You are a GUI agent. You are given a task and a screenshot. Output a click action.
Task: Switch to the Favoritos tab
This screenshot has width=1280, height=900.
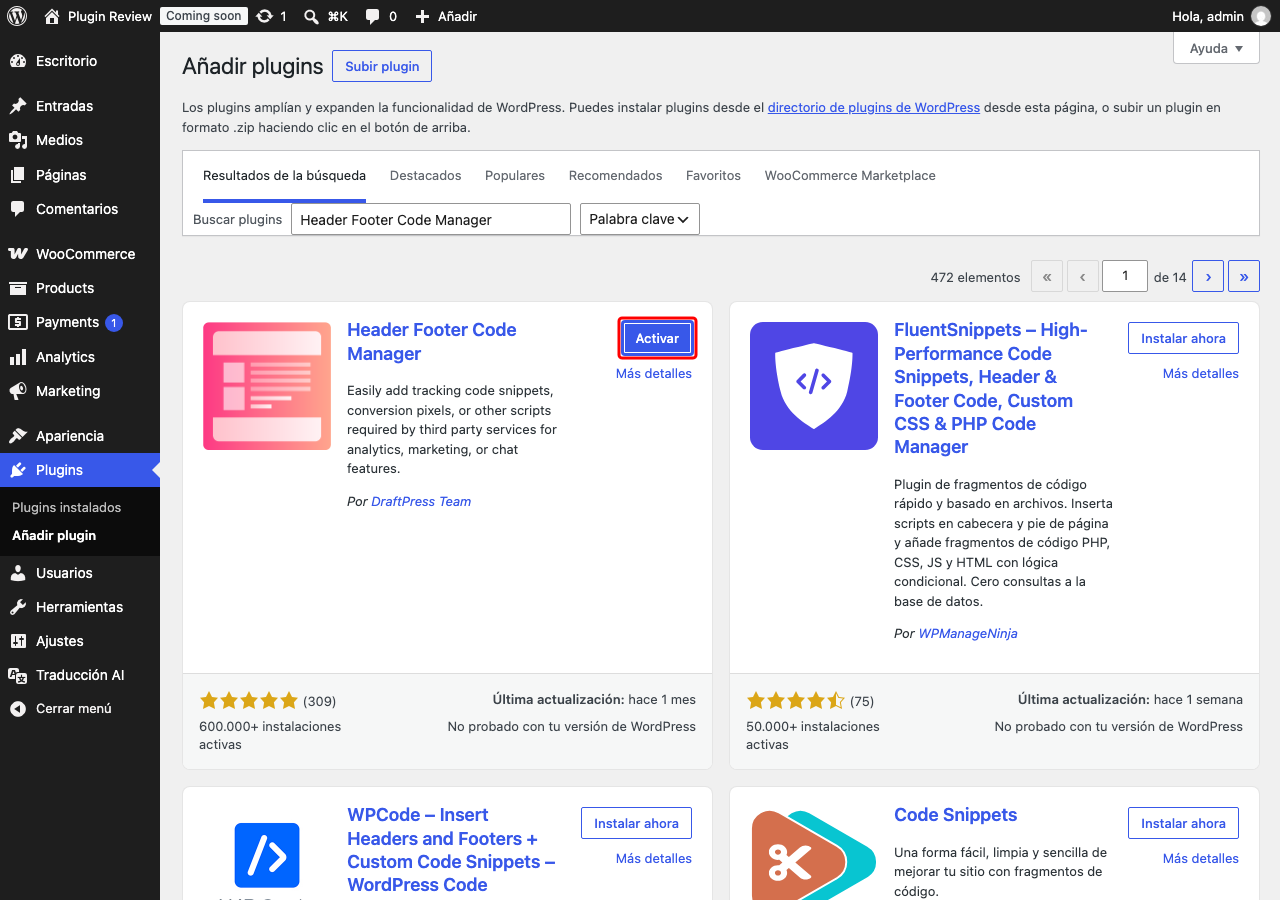tap(713, 176)
